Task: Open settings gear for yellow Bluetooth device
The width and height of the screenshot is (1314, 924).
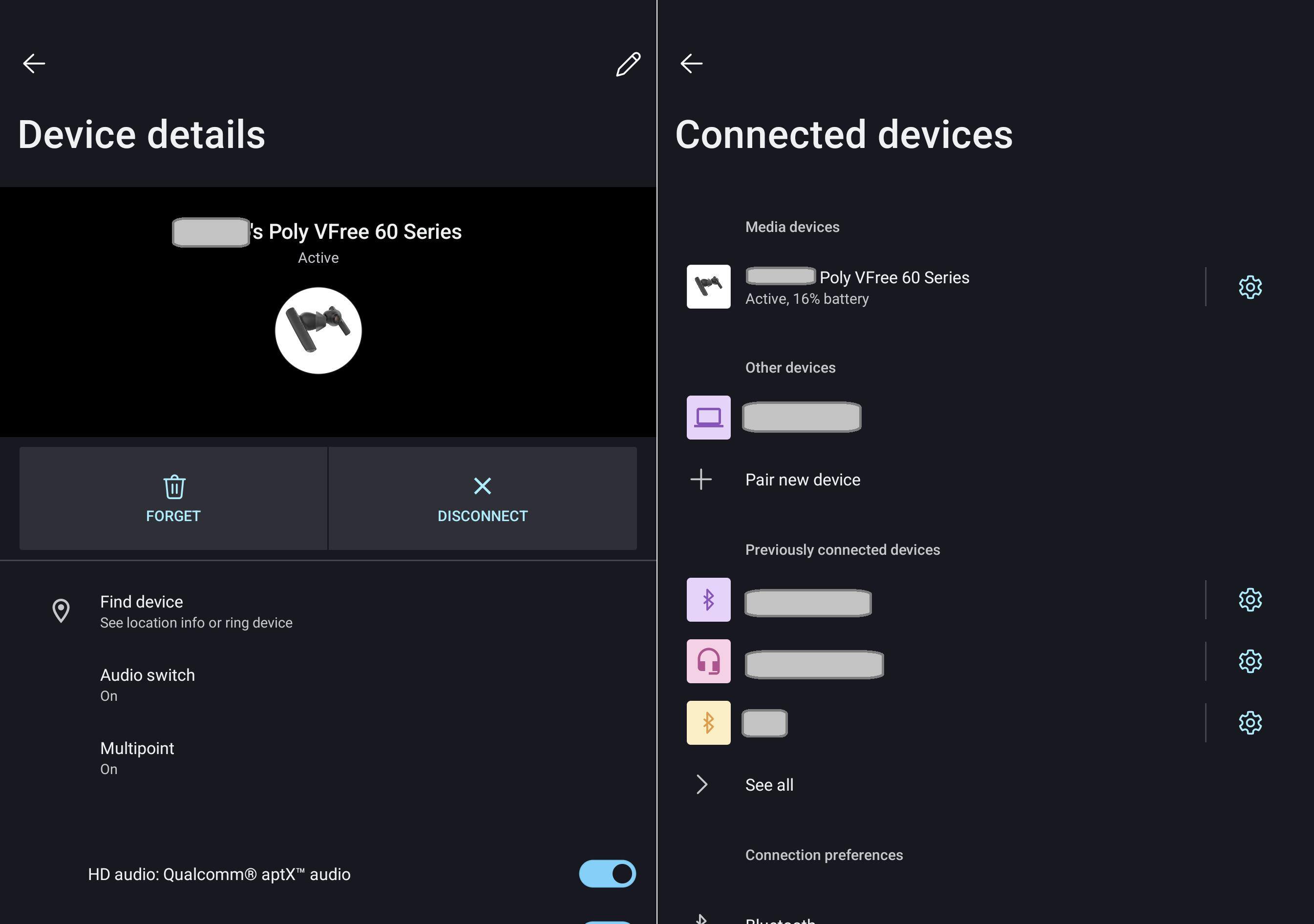Action: (1250, 723)
